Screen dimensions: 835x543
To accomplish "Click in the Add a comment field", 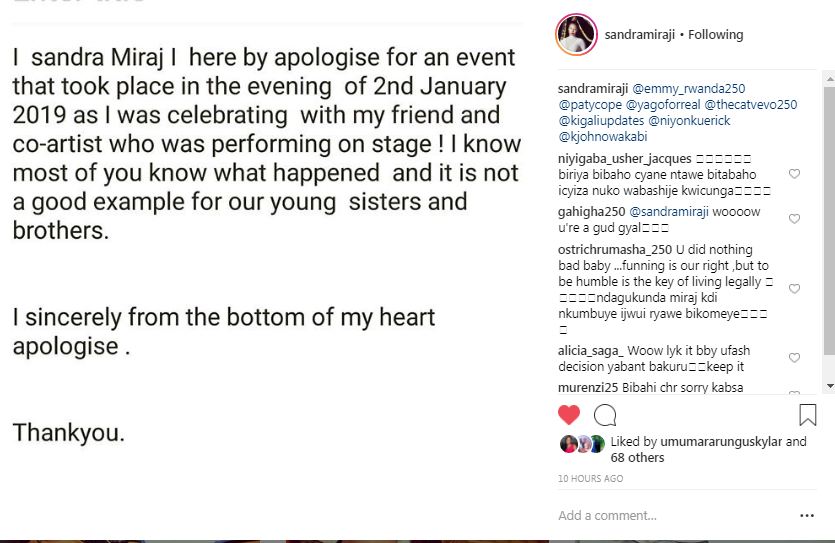I will [670, 516].
